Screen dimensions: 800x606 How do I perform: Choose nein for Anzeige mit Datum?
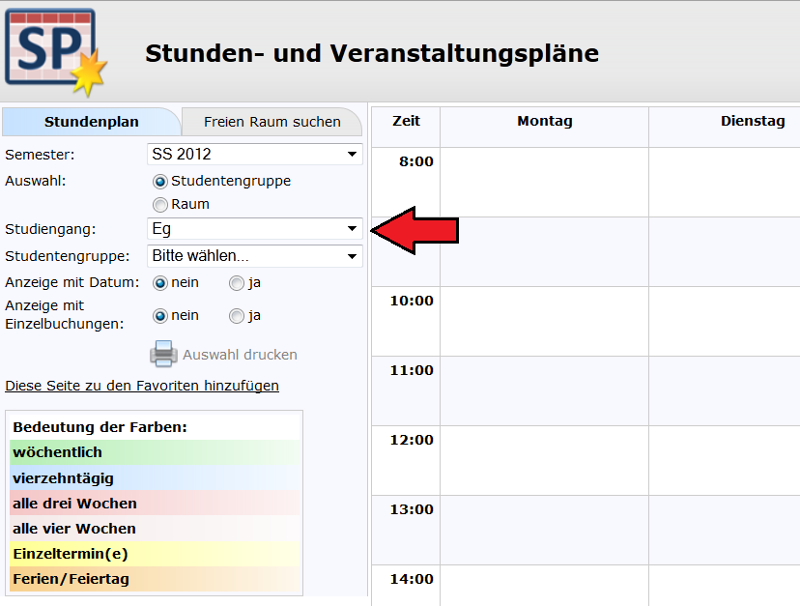(160, 283)
